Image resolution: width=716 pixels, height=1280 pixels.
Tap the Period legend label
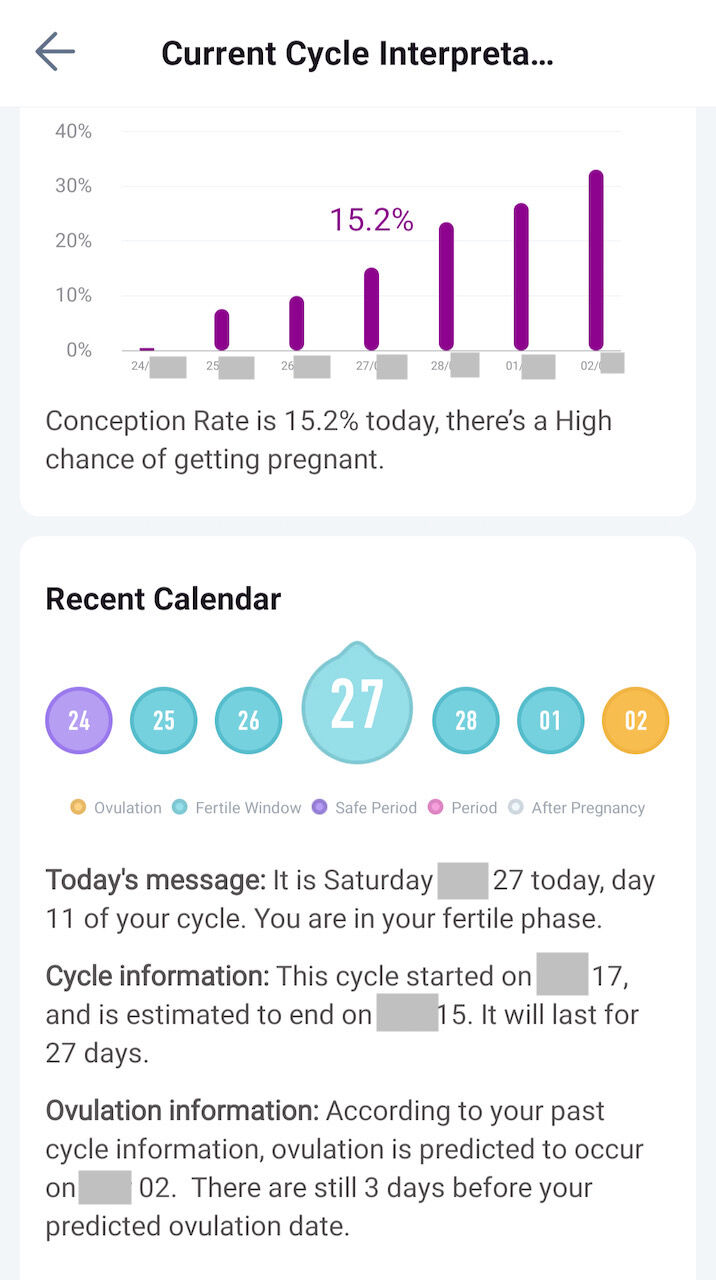coord(474,808)
